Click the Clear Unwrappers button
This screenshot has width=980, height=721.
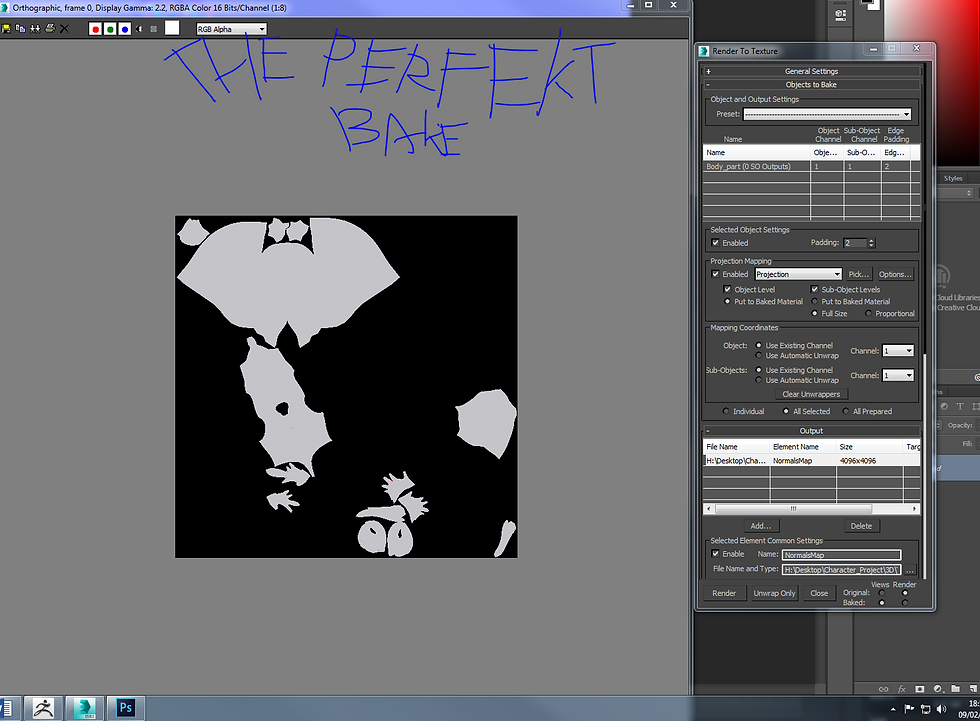pyautogui.click(x=811, y=394)
